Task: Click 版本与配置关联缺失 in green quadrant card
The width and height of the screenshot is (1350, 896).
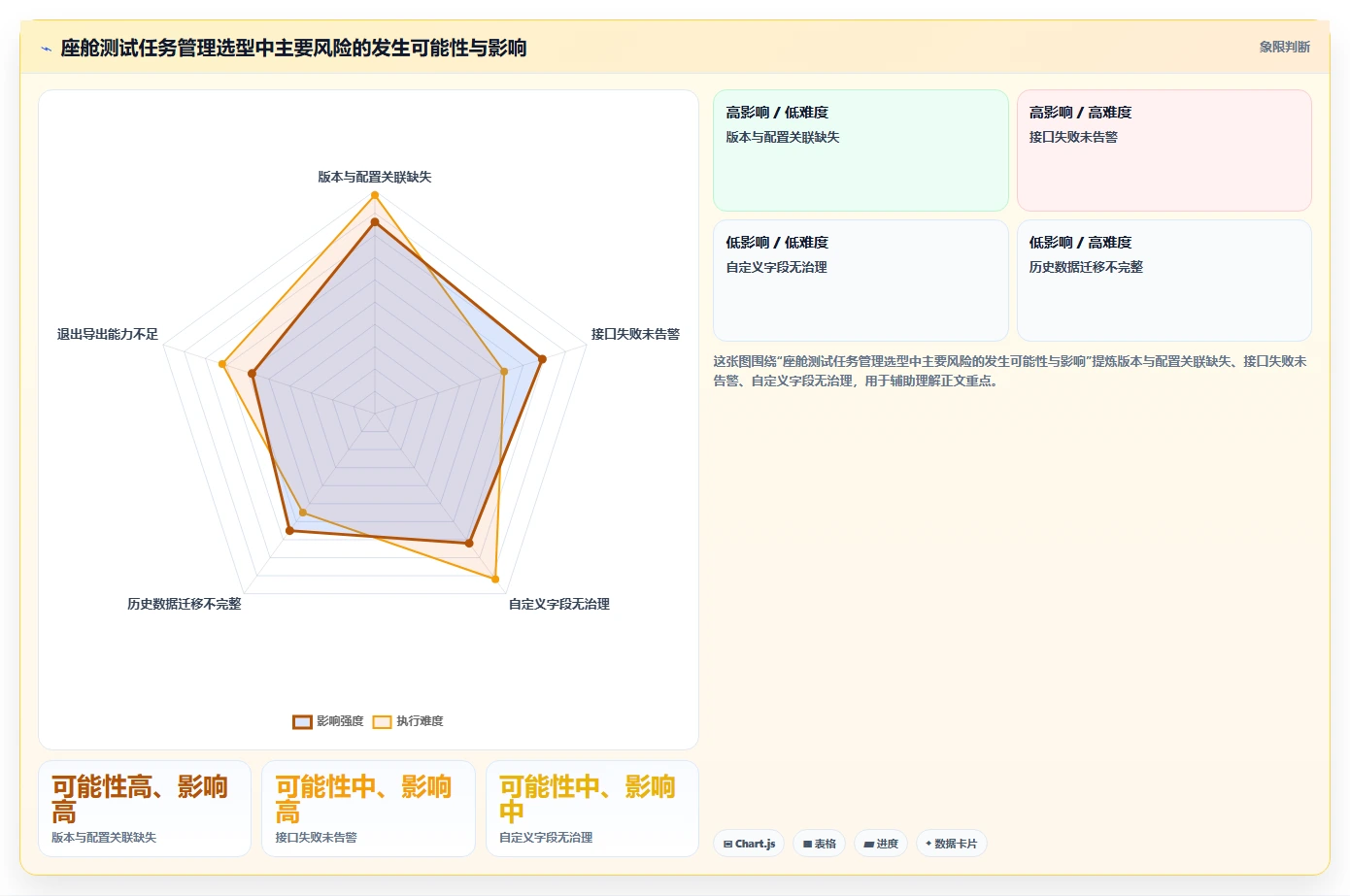Action: coord(783,137)
